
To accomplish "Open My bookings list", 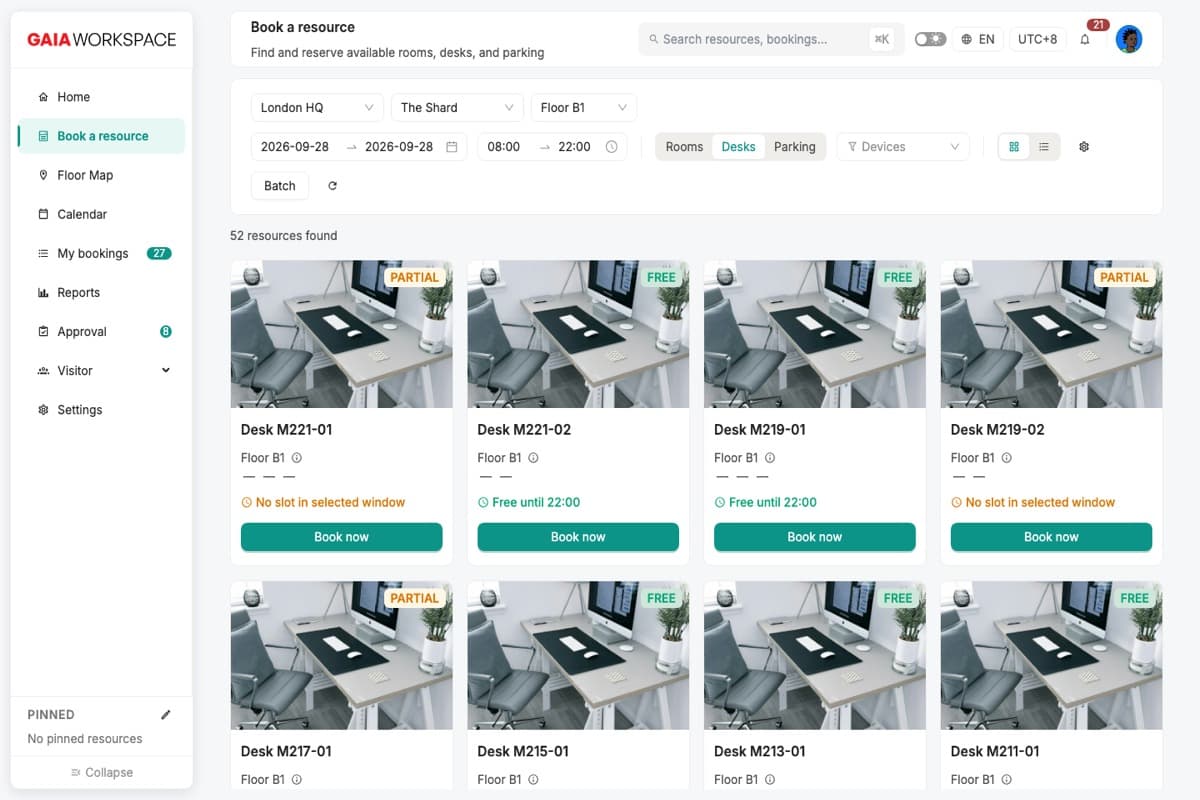I will pyautogui.click(x=101, y=253).
